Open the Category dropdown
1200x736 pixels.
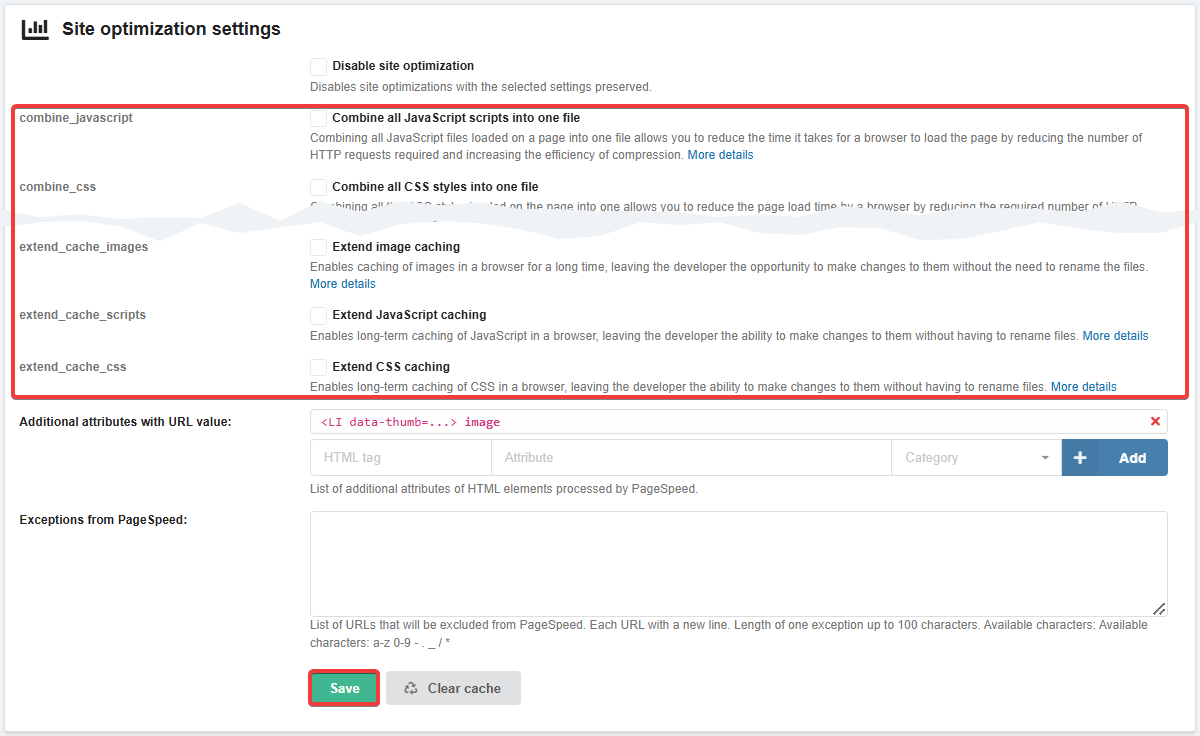(975, 458)
